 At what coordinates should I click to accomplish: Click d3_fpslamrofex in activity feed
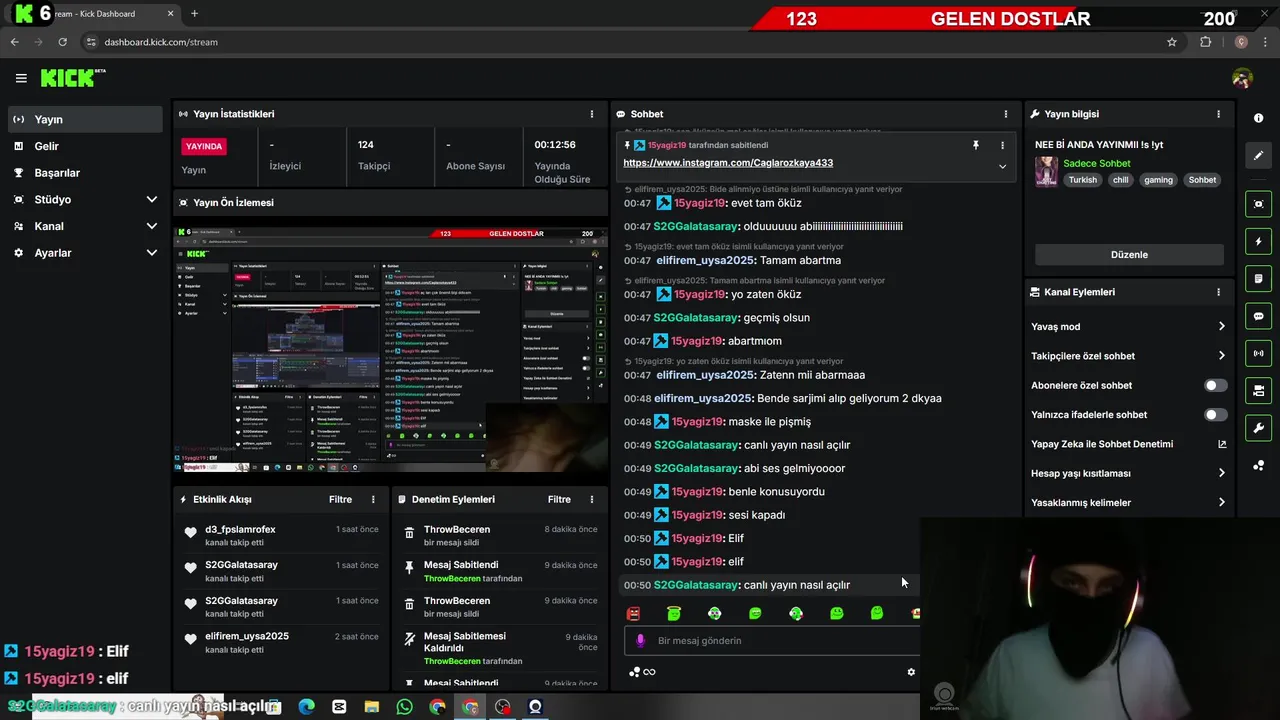240,529
